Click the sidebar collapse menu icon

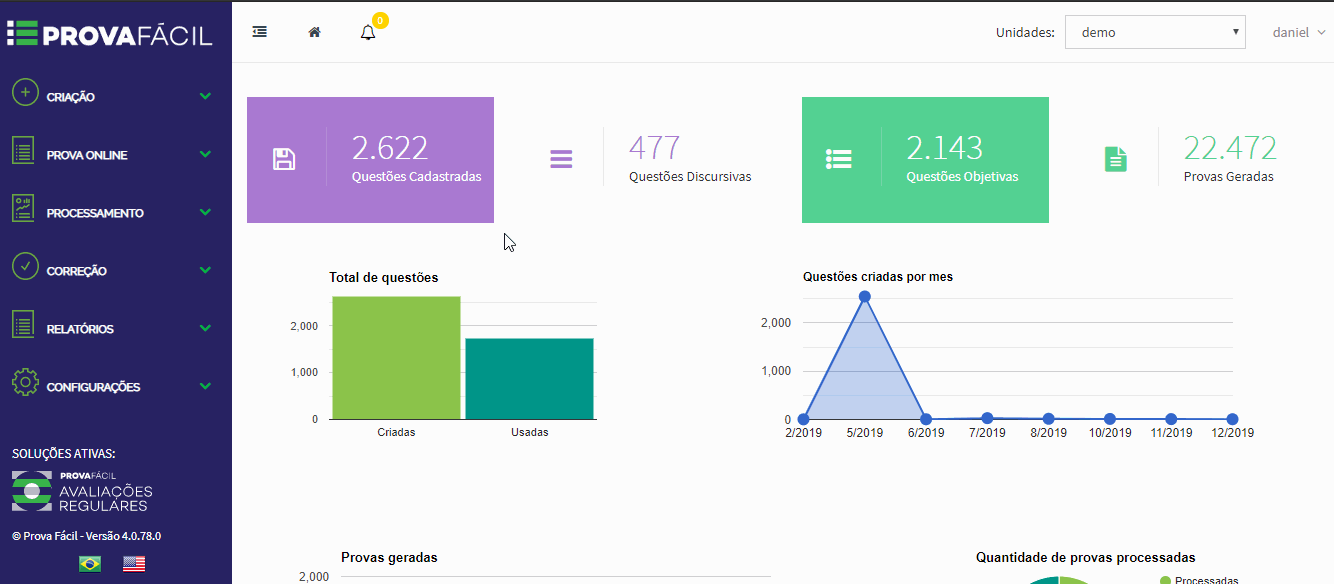(x=260, y=32)
